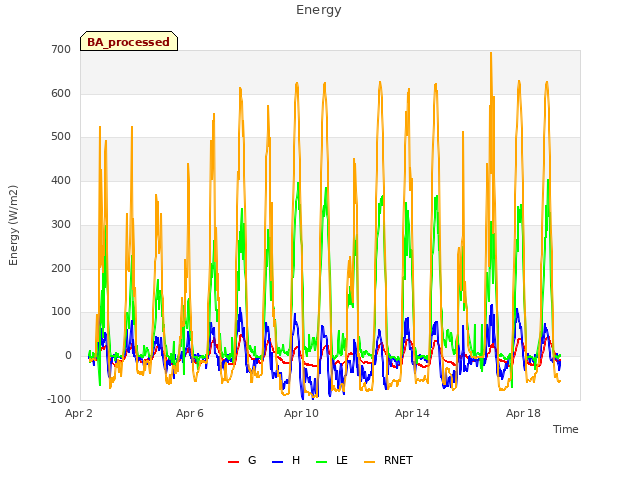Click the Energy (W/m2) y-axis title

pos(13,225)
